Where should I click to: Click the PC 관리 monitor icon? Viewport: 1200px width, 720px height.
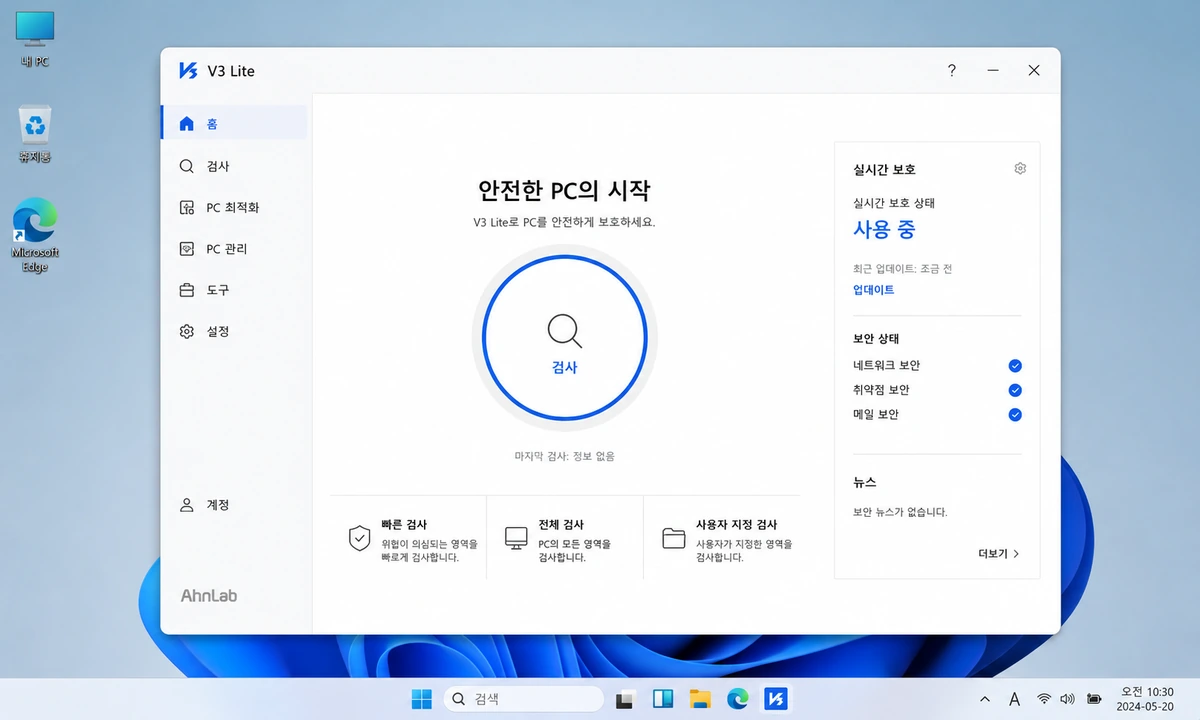tap(186, 249)
